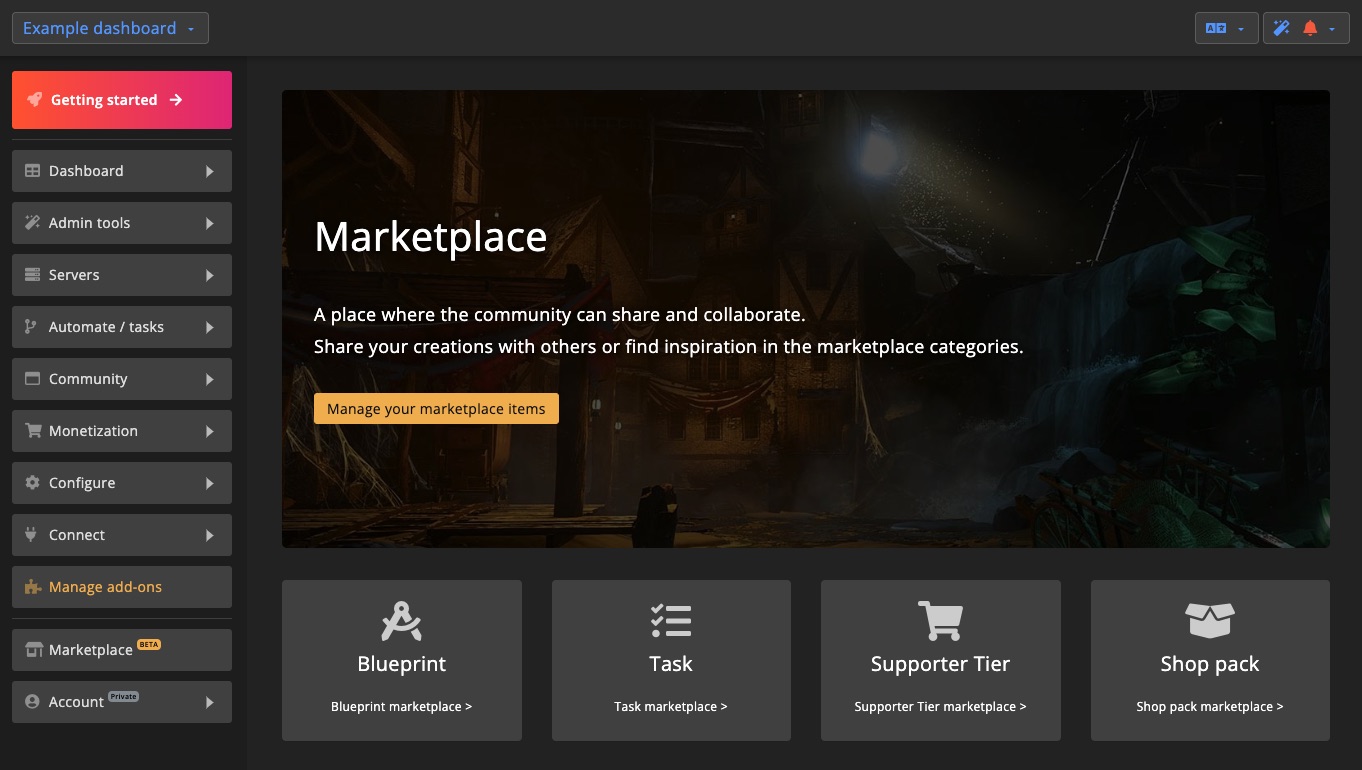This screenshot has height=770, width=1362.
Task: Expand the Monetization sidebar section
Action: 121,430
